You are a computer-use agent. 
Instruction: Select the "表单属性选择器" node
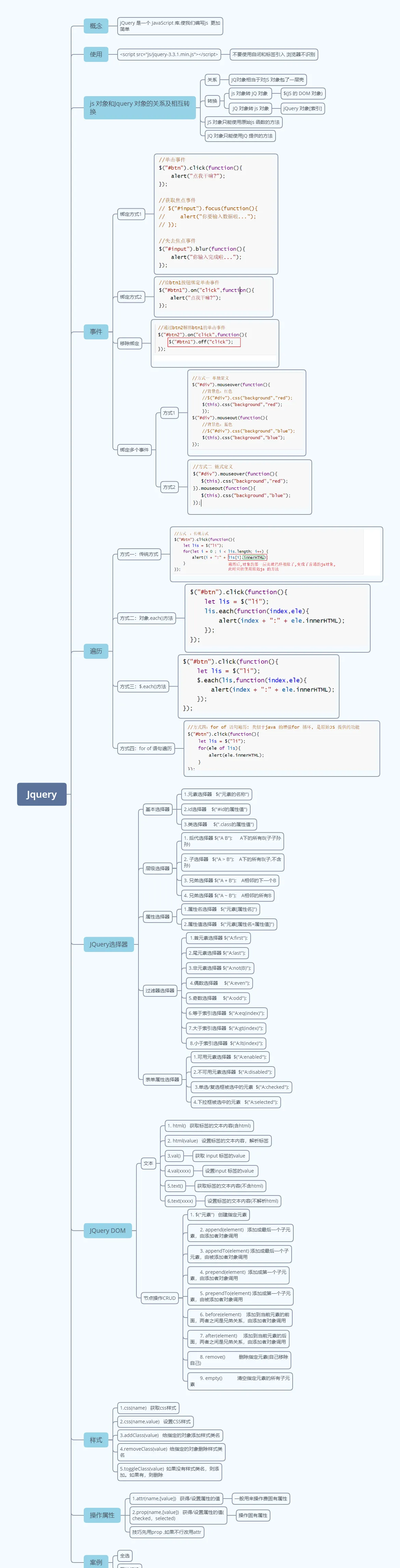[162, 1079]
